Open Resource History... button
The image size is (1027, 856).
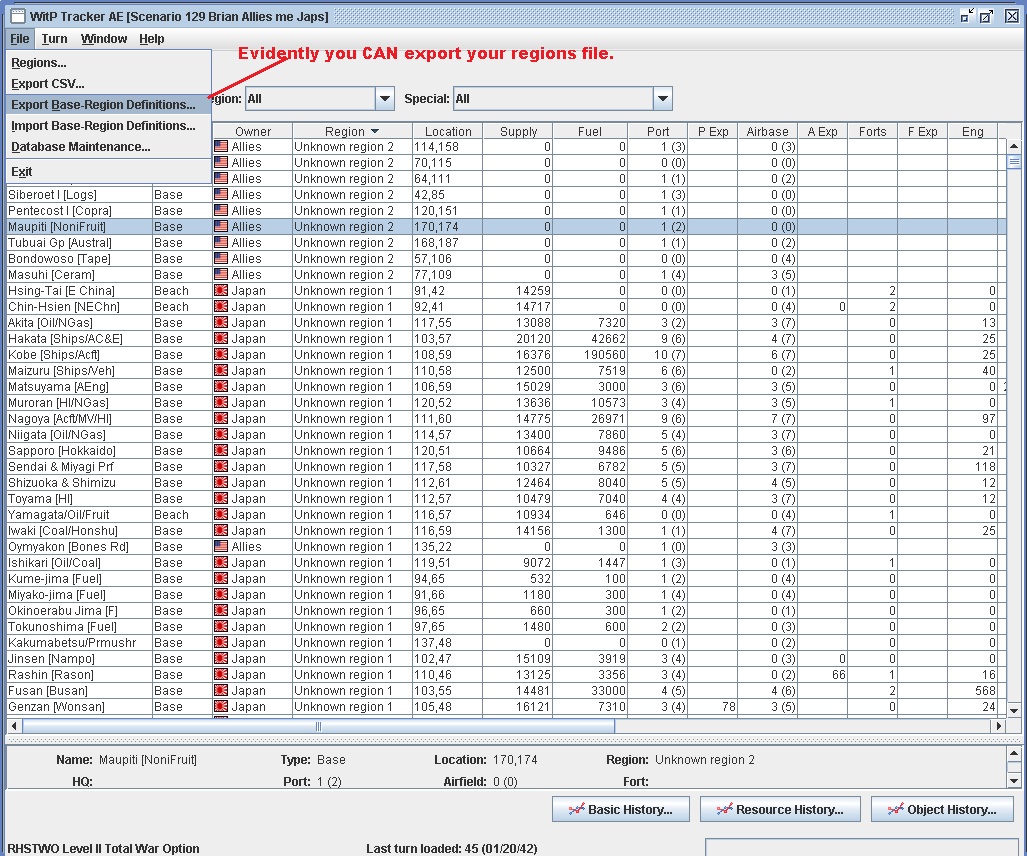pos(780,809)
